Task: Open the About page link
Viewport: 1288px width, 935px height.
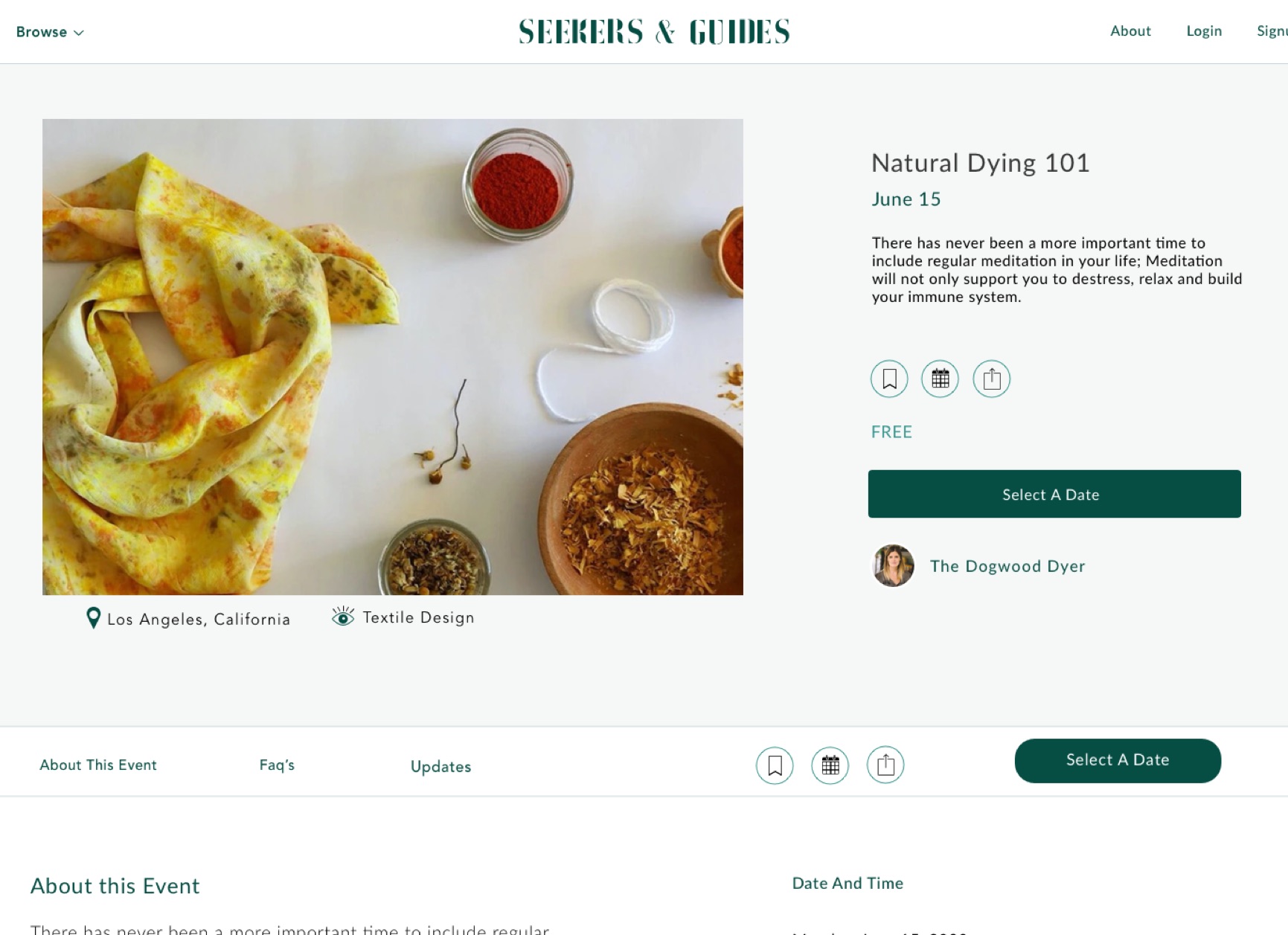Action: [1130, 31]
